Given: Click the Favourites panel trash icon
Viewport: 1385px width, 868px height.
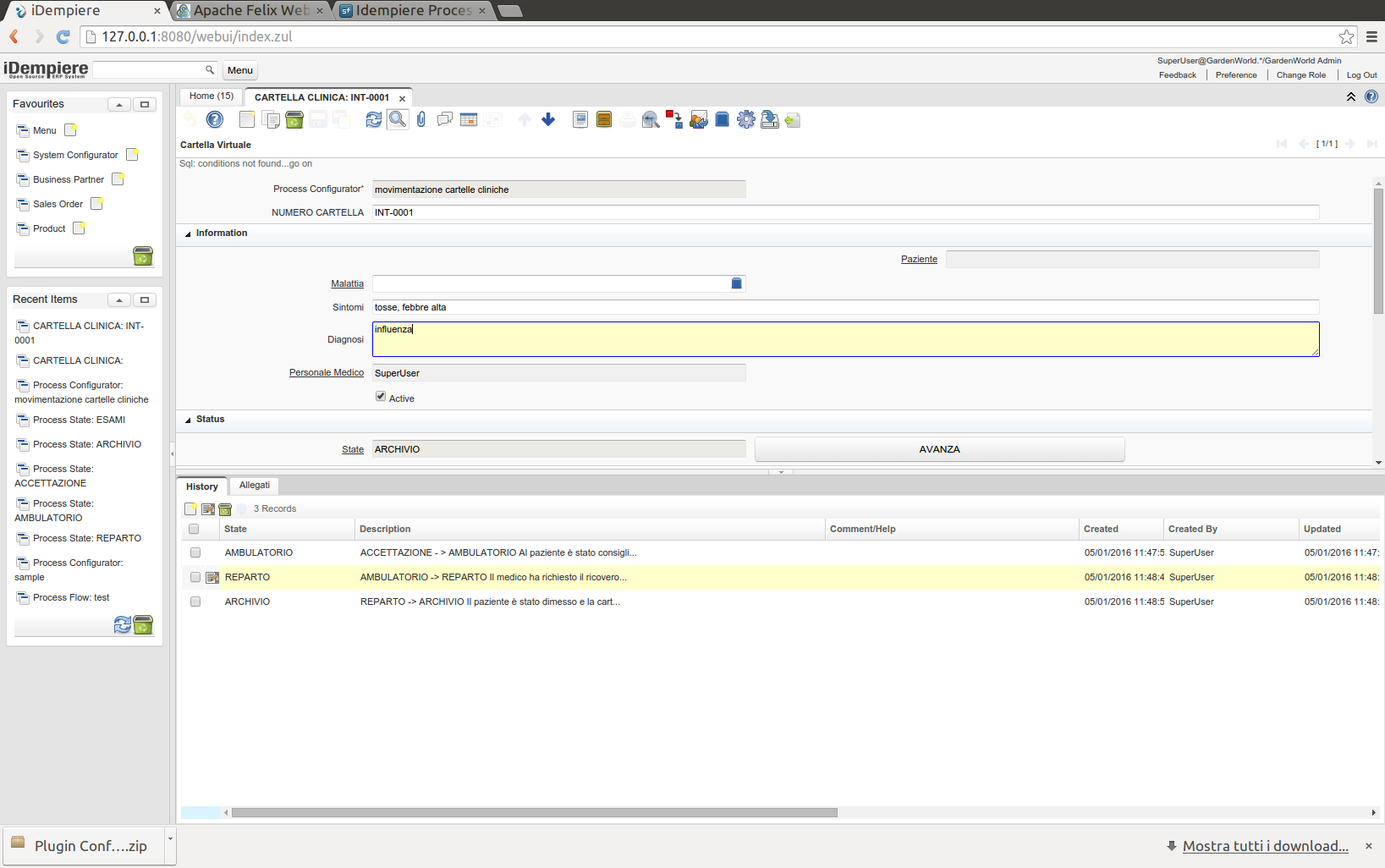Looking at the screenshot, I should click(143, 256).
